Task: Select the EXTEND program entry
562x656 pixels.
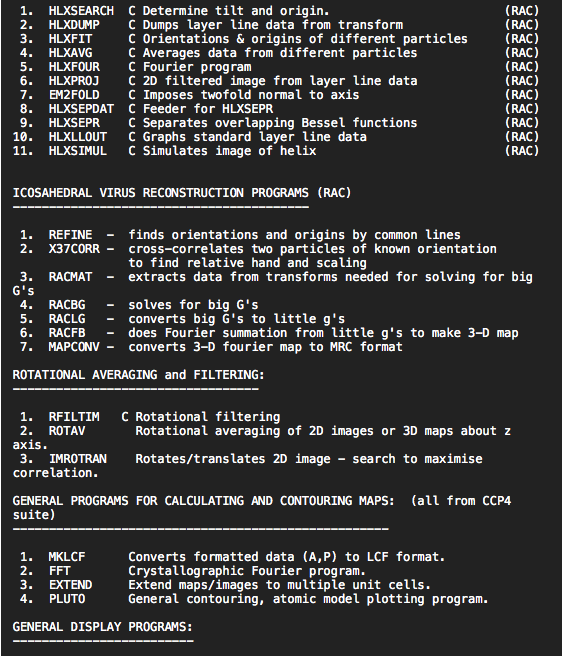Action: pyautogui.click(x=70, y=585)
